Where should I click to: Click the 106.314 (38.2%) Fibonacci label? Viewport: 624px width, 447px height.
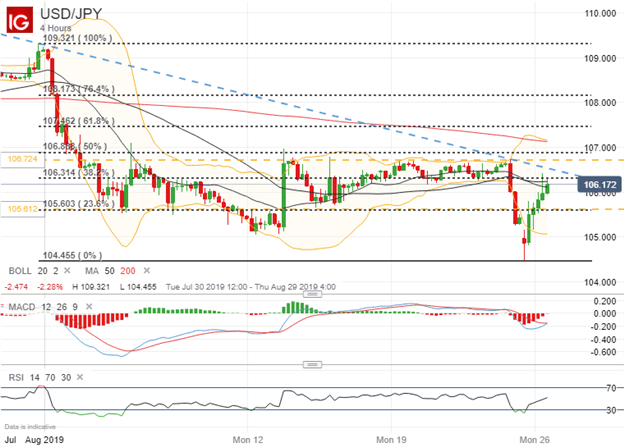coord(74,172)
